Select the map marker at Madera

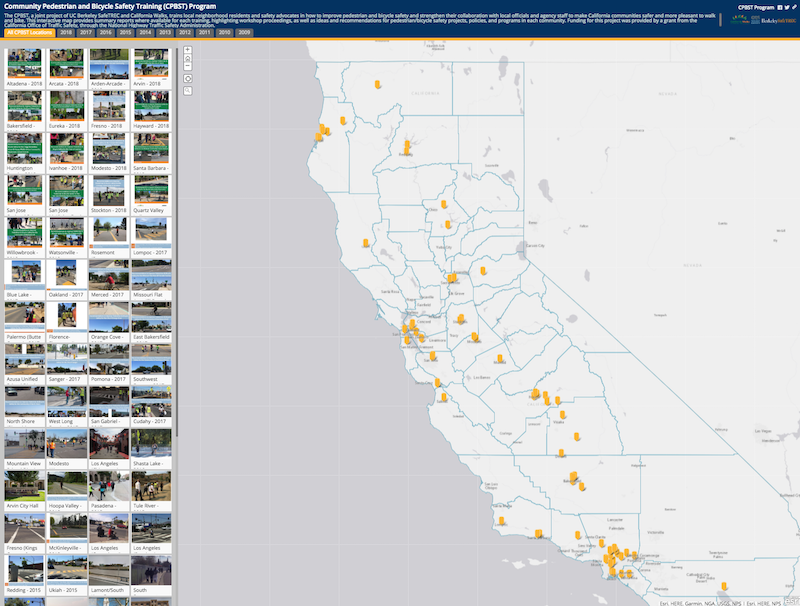[499, 358]
